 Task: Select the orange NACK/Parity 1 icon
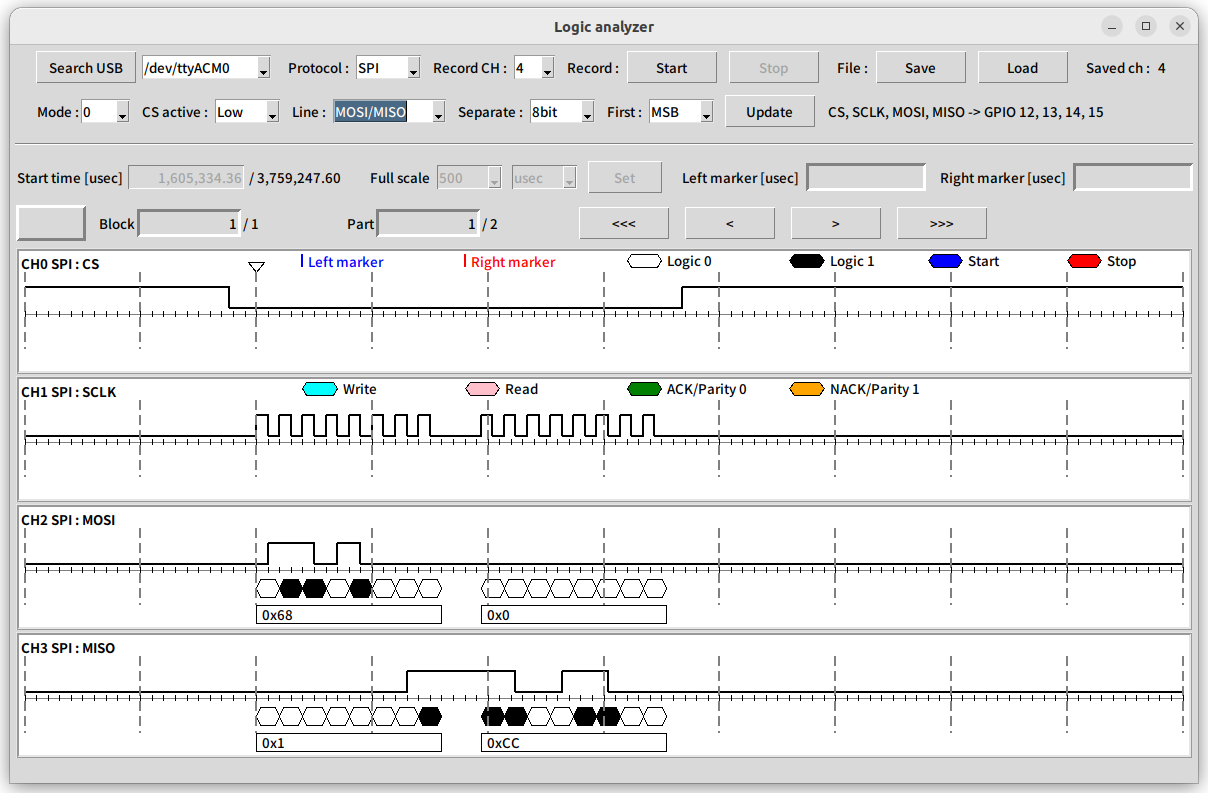[806, 389]
